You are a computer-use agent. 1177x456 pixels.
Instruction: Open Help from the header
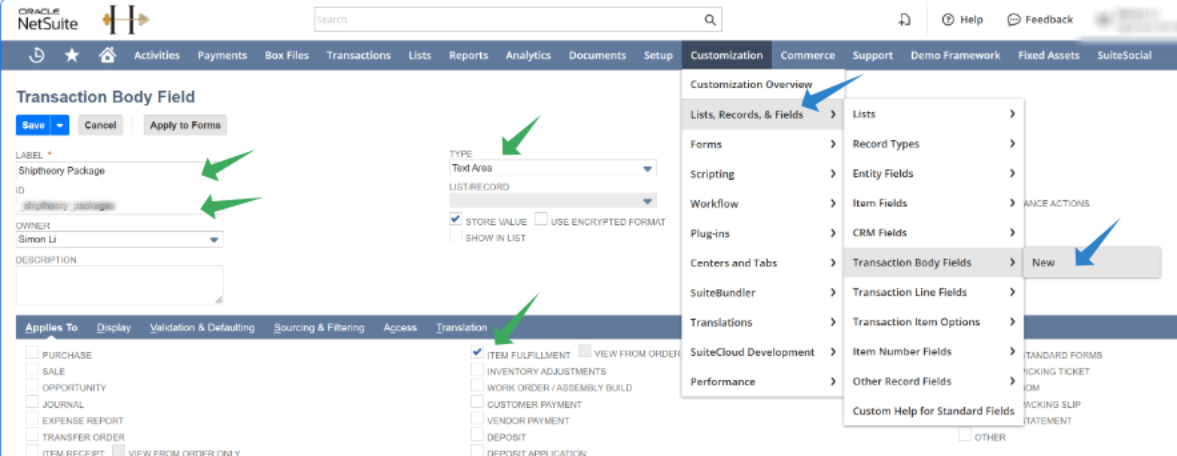click(x=962, y=20)
